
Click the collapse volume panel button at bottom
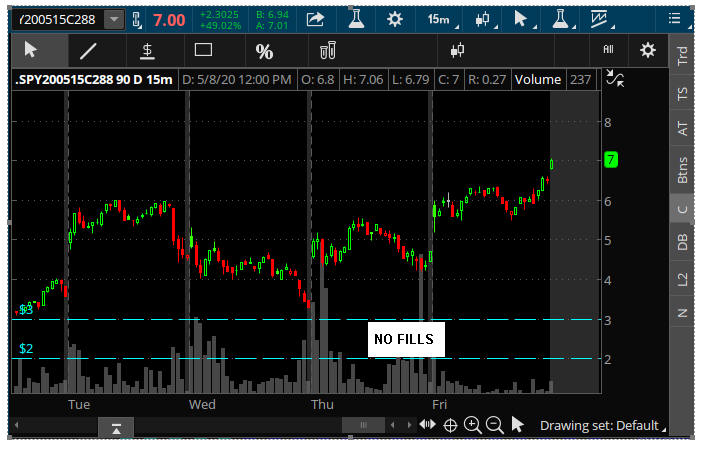click(116, 428)
